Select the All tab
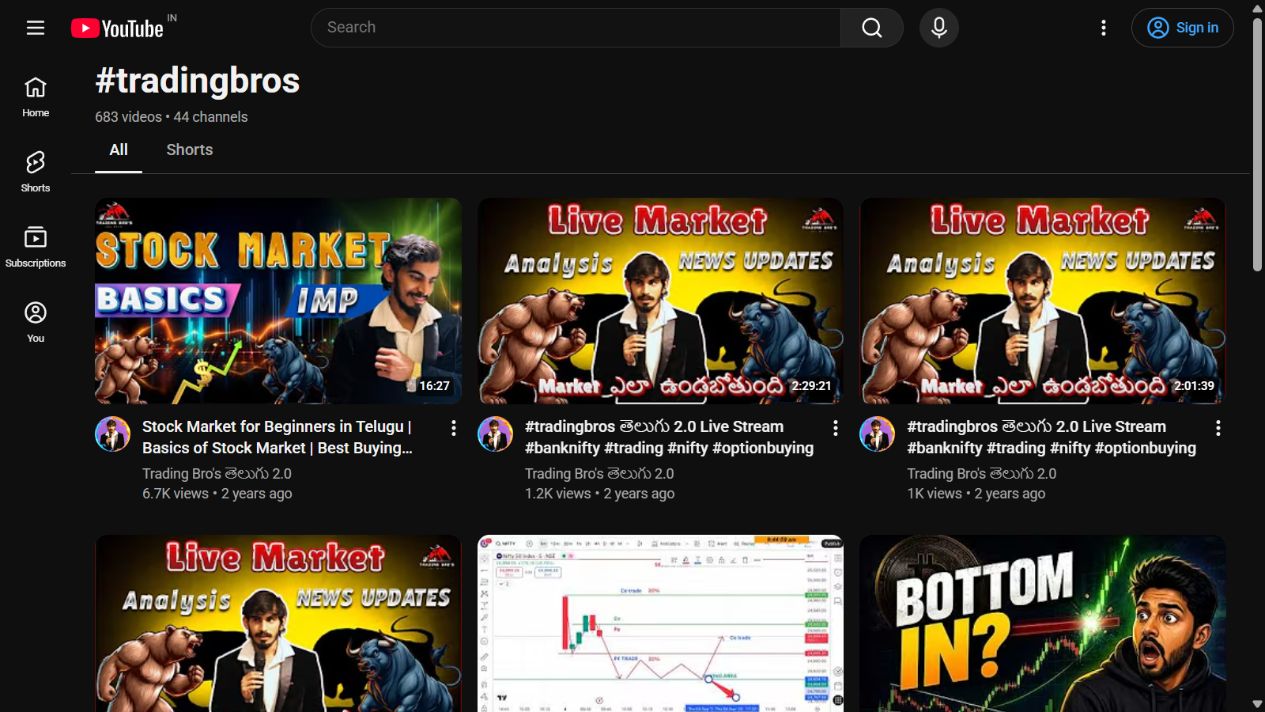The width and height of the screenshot is (1265, 712). point(118,150)
